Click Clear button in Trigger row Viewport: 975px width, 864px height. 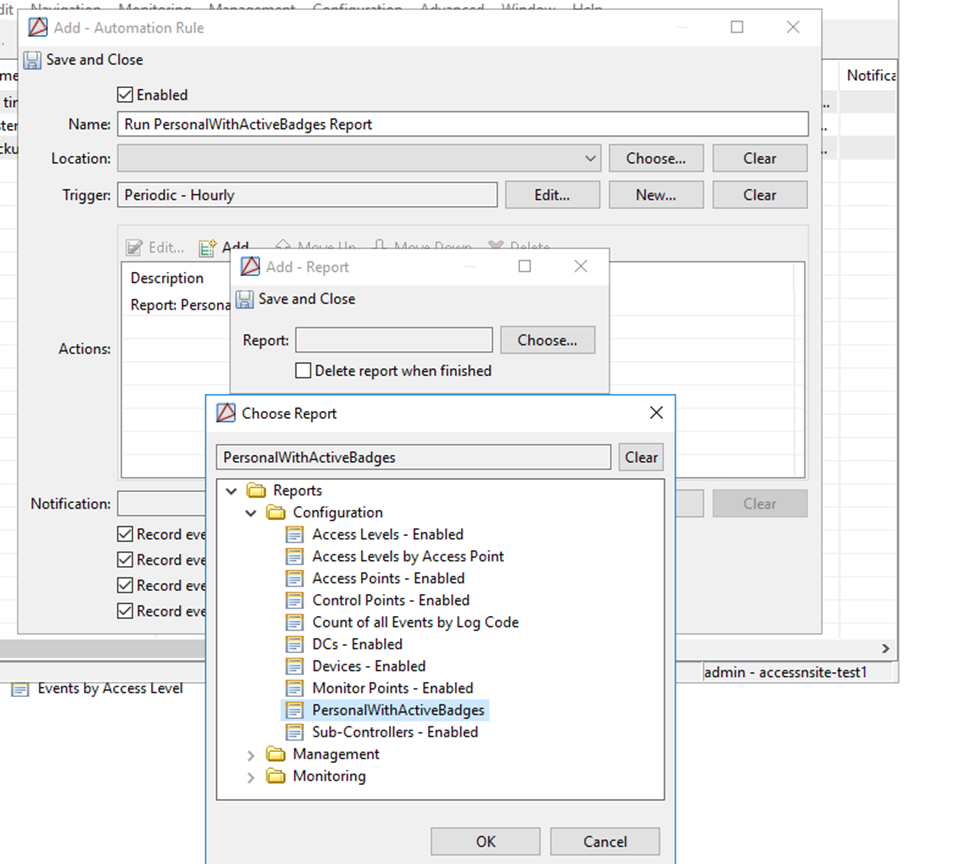(760, 195)
